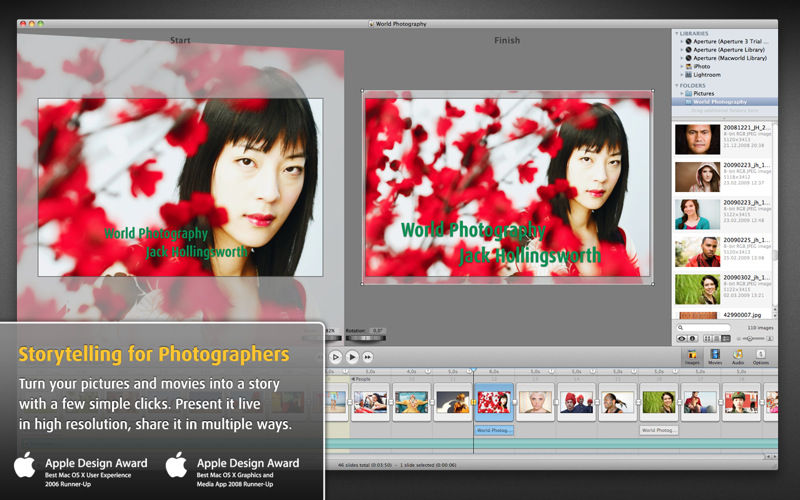Switch media browser to grid view
The image size is (800, 500).
pyautogui.click(x=708, y=339)
